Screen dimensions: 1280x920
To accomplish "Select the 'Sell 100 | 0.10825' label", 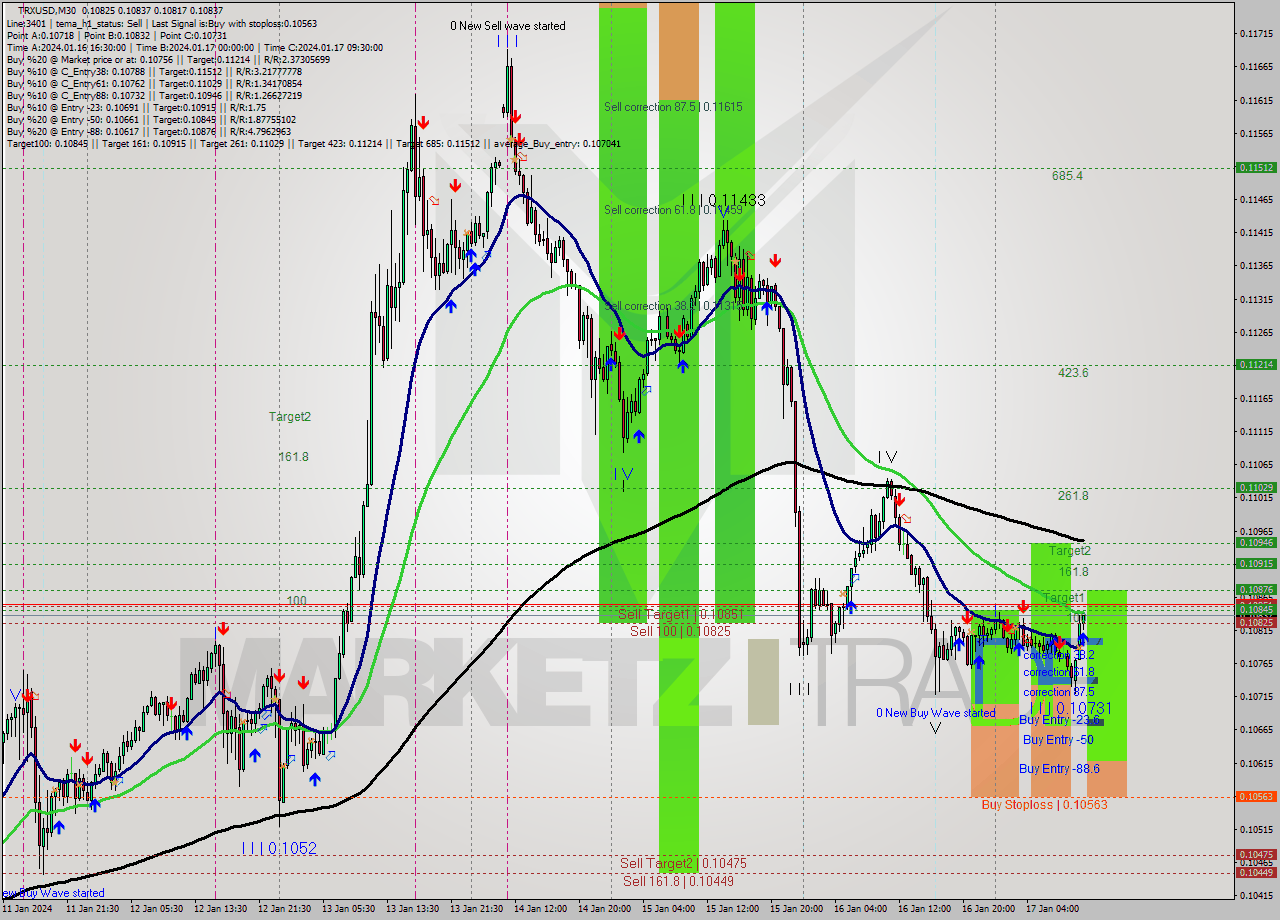I will (x=680, y=631).
